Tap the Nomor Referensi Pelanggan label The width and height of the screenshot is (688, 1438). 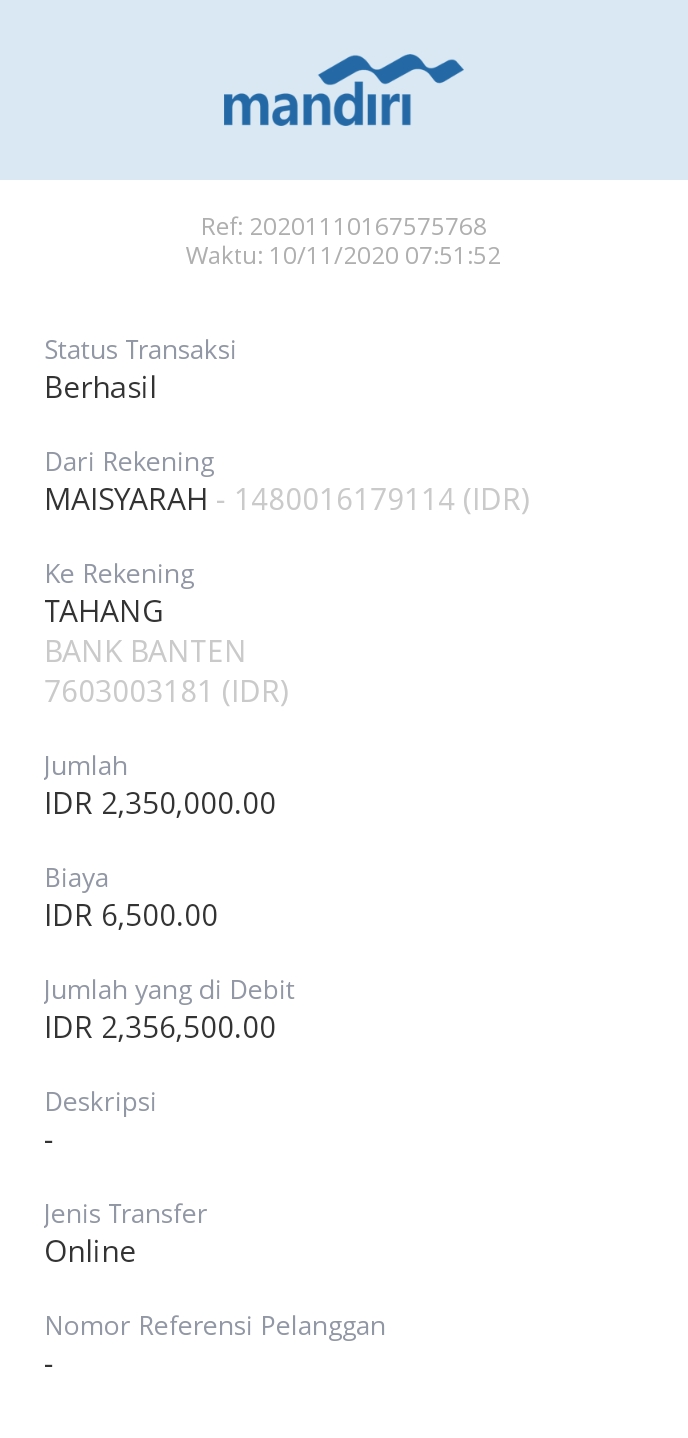click(215, 1326)
